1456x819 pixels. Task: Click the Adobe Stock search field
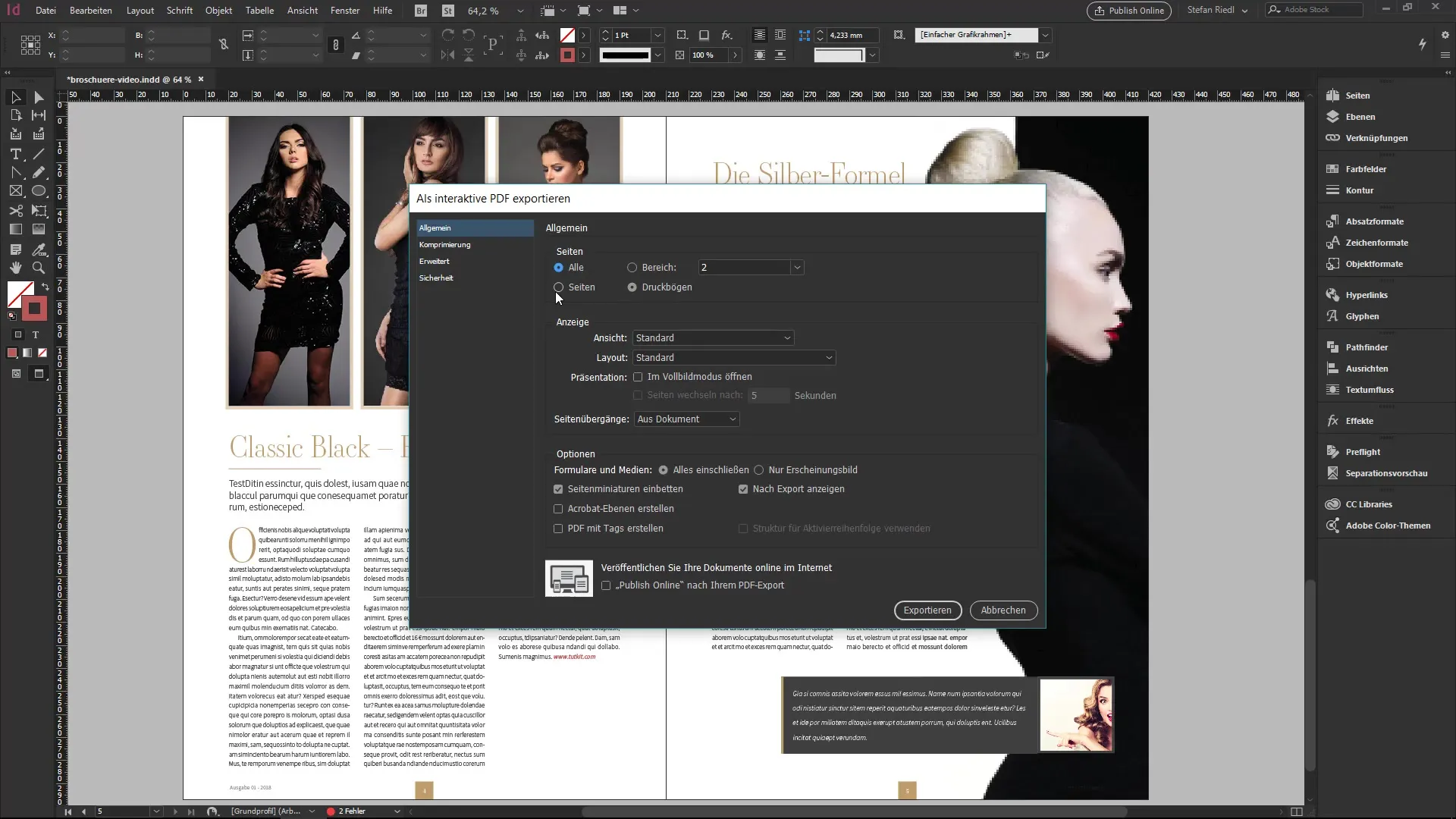point(1314,10)
